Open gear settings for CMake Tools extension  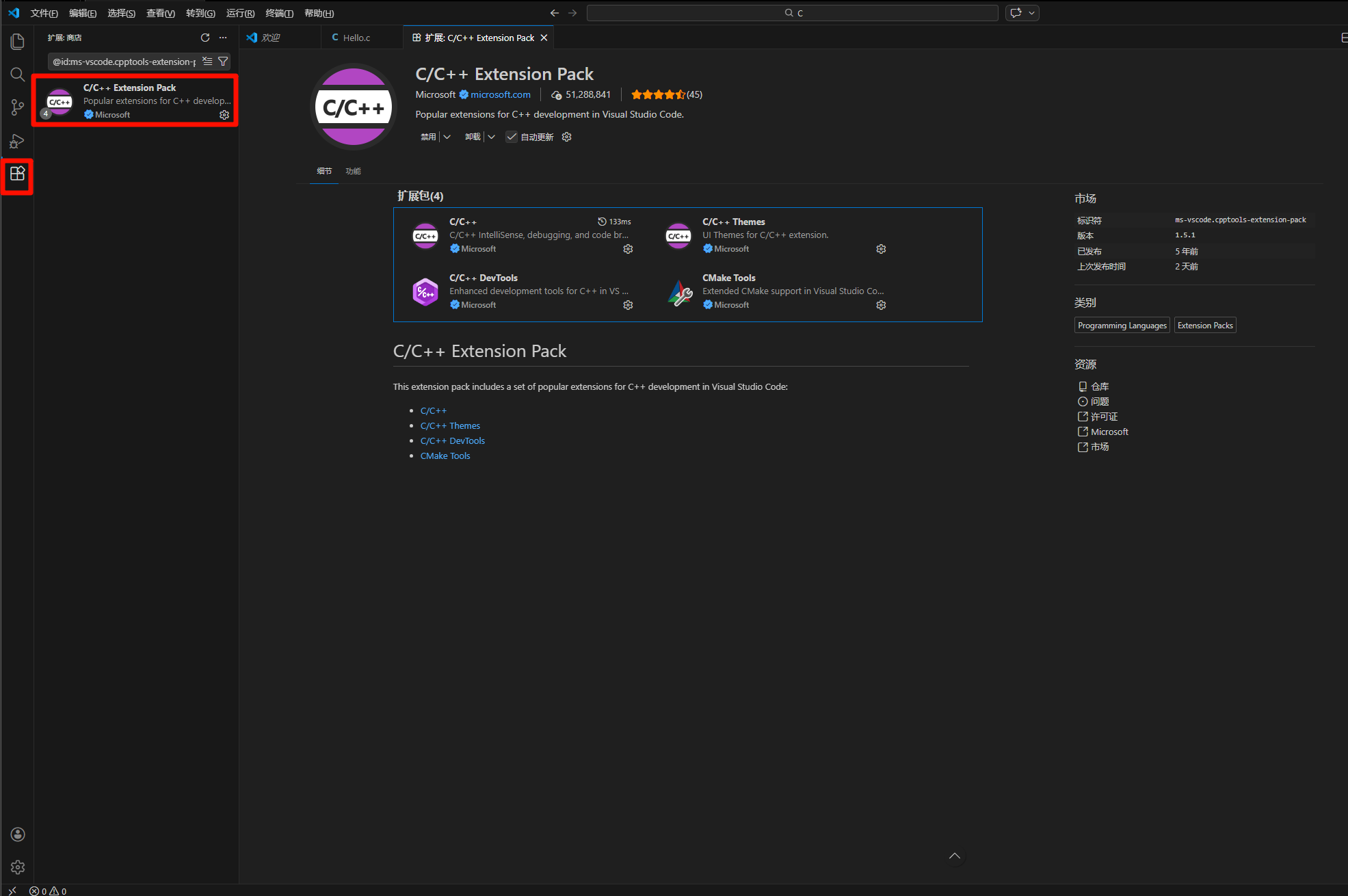tap(881, 305)
